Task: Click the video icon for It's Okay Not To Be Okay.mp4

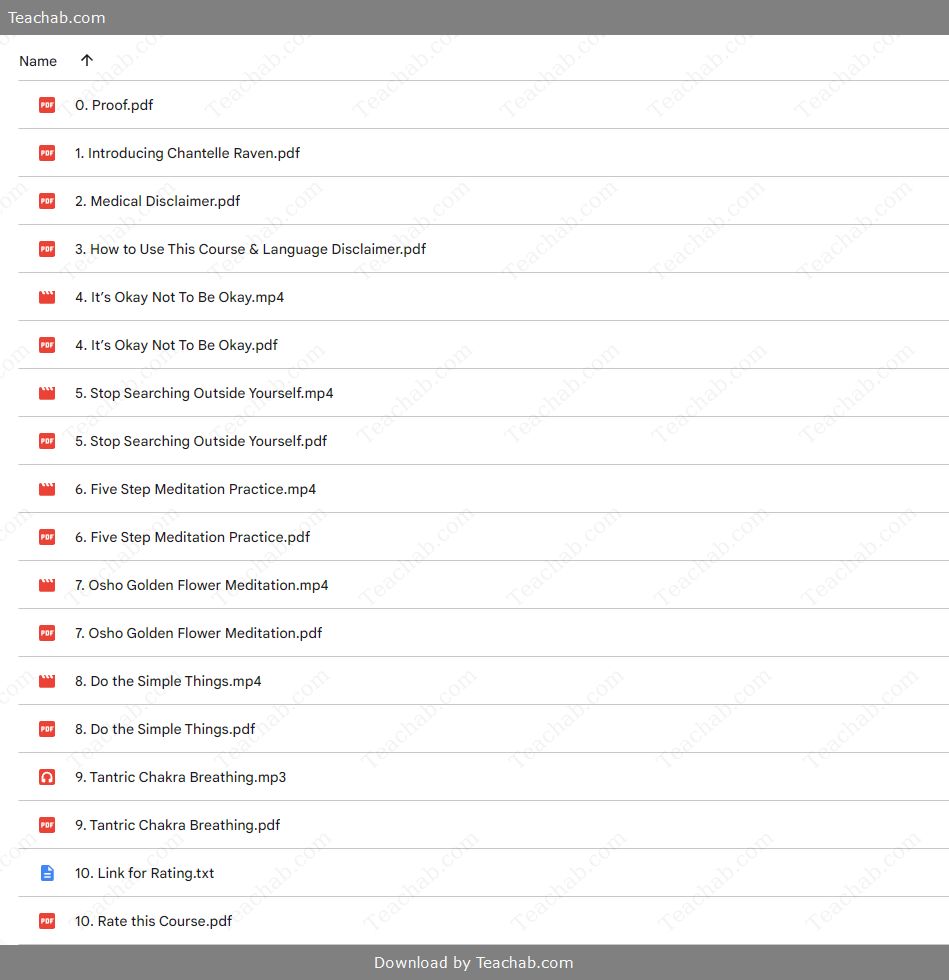Action: (x=47, y=297)
